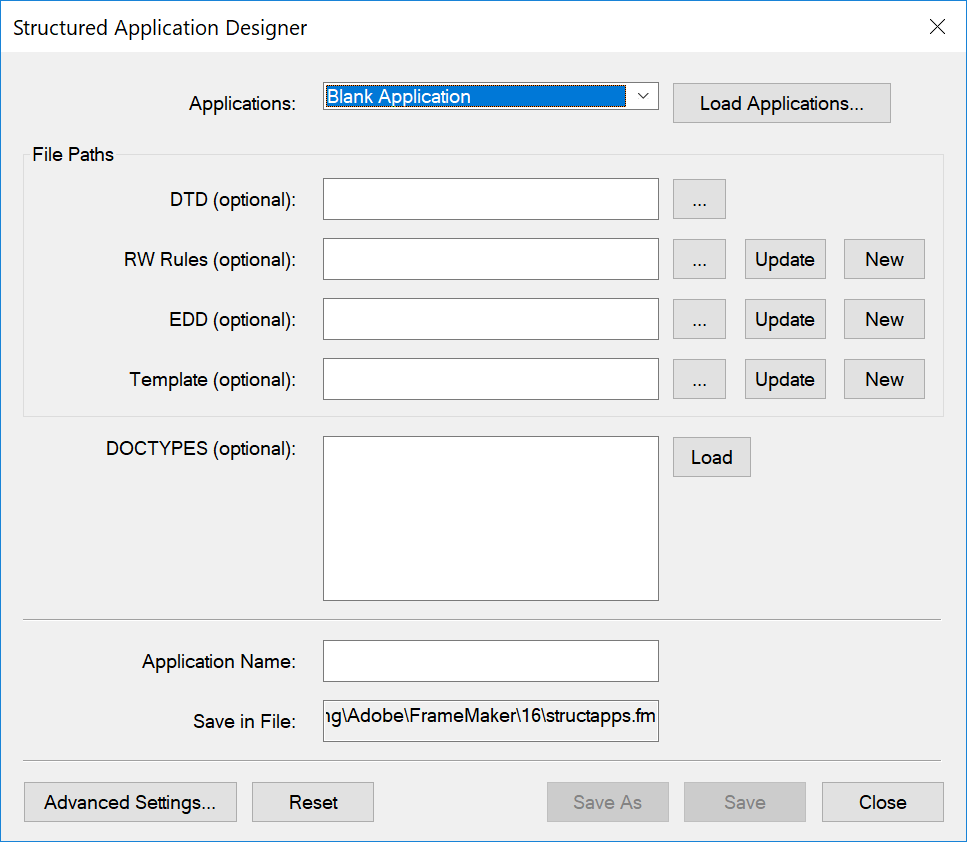Reset the application designer form

pyautogui.click(x=312, y=802)
